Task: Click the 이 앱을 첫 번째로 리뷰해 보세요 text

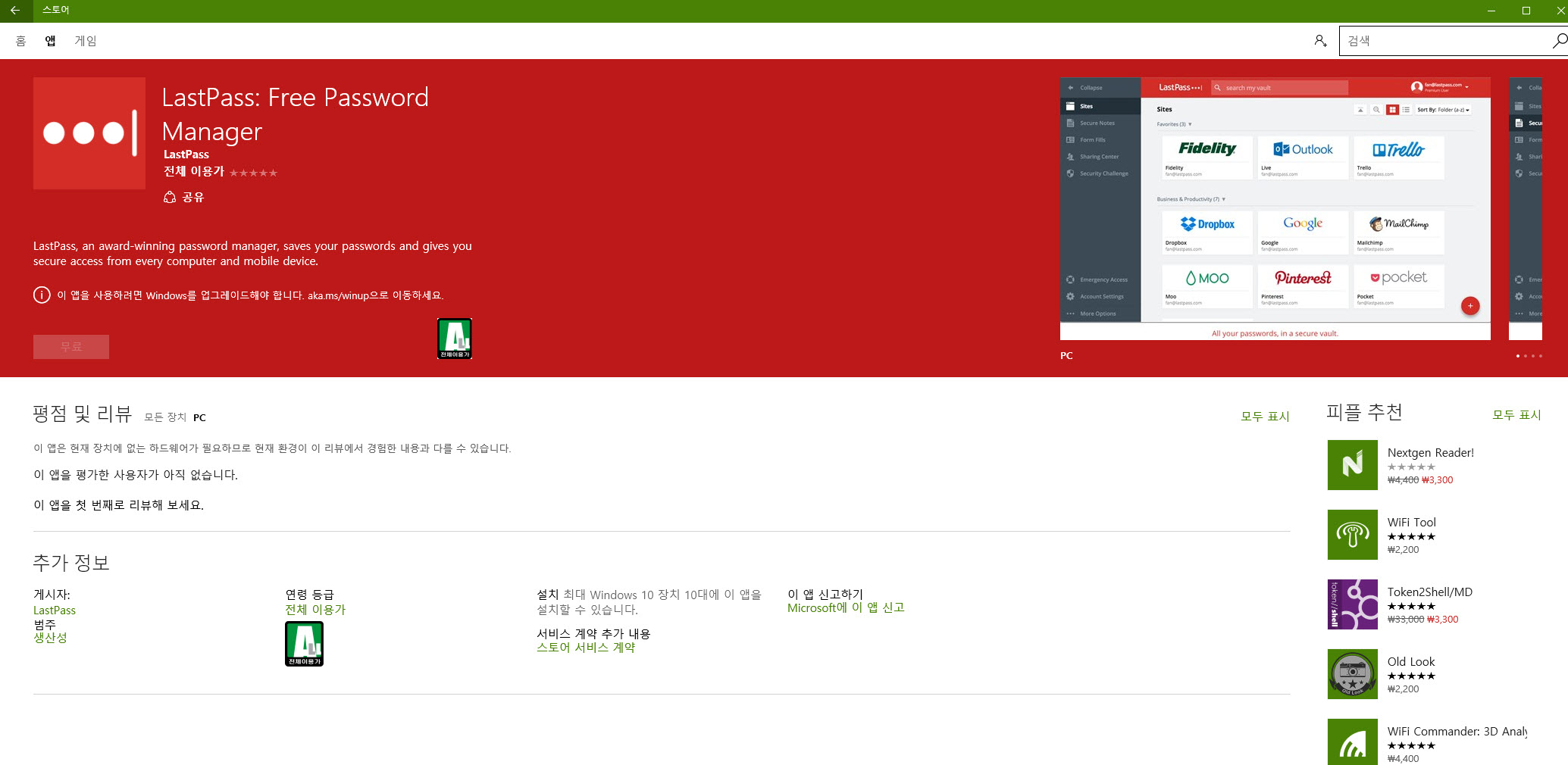Action: coord(118,505)
